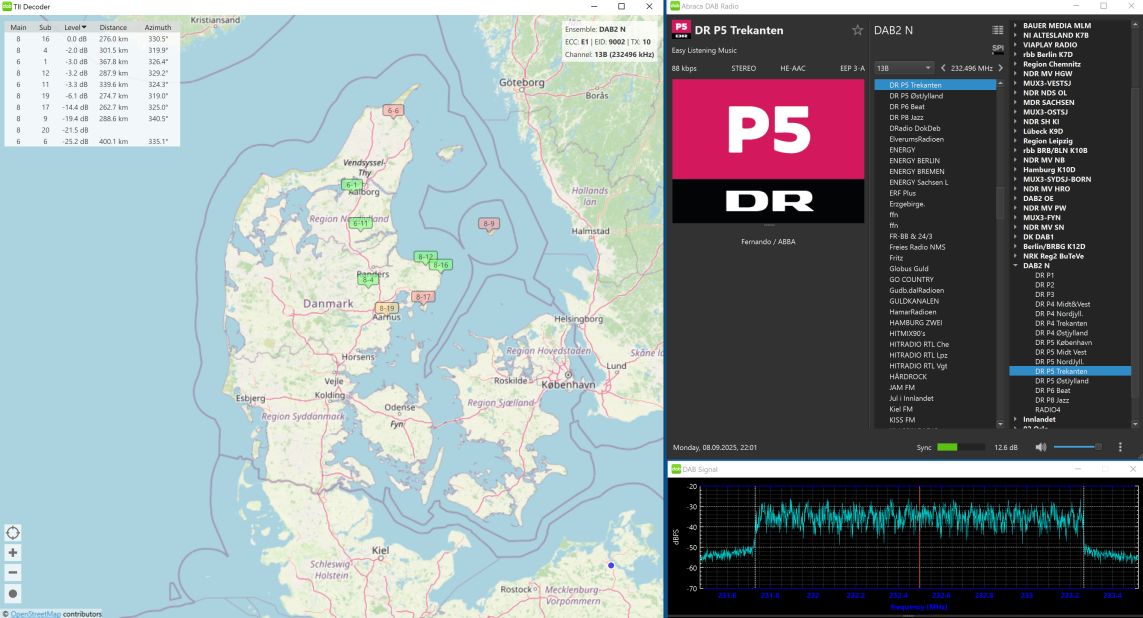Click the ensemble information list icon
The height and width of the screenshot is (618, 1143).
click(997, 30)
